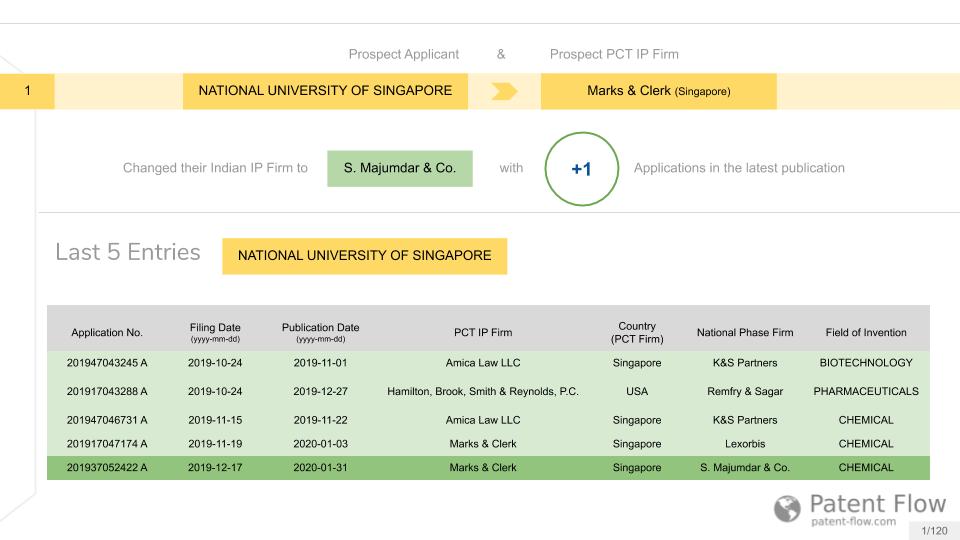This screenshot has height=540, width=960.
Task: Click the yellow arrow chevron icon
Action: tap(504, 91)
